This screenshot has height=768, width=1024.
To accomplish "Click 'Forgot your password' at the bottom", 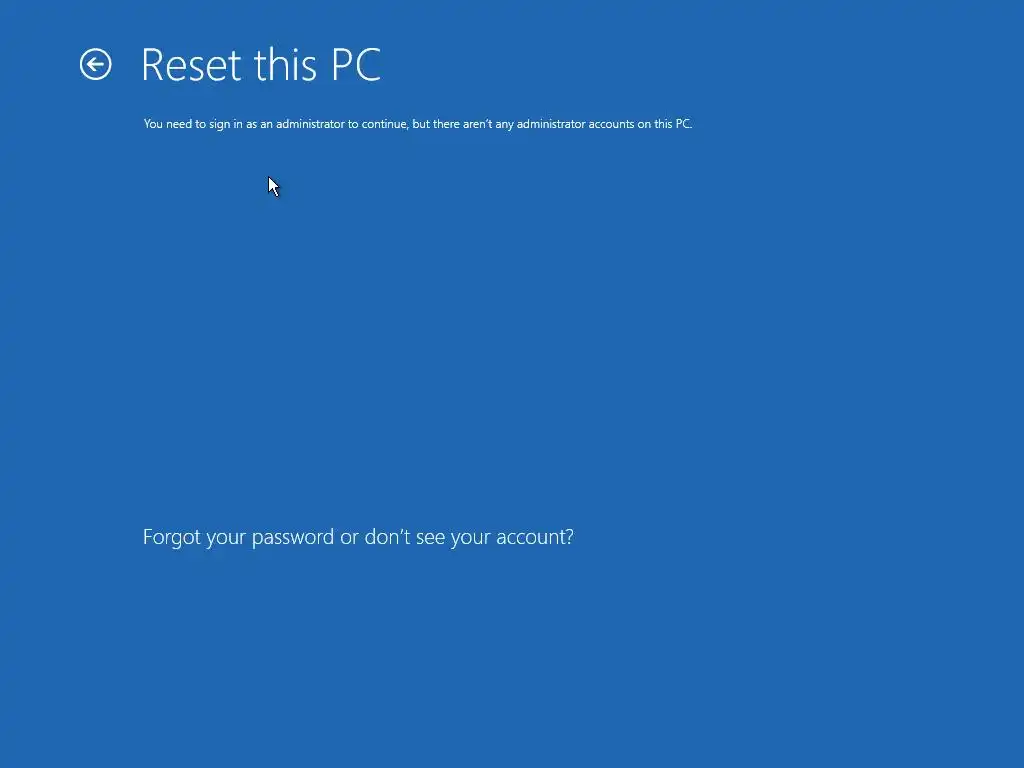I will click(x=238, y=537).
